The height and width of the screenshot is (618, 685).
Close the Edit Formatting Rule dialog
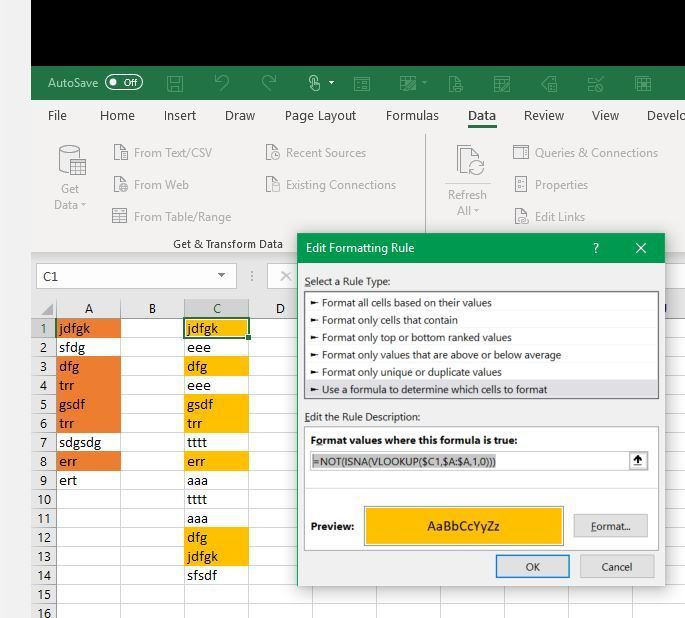pyautogui.click(x=640, y=248)
